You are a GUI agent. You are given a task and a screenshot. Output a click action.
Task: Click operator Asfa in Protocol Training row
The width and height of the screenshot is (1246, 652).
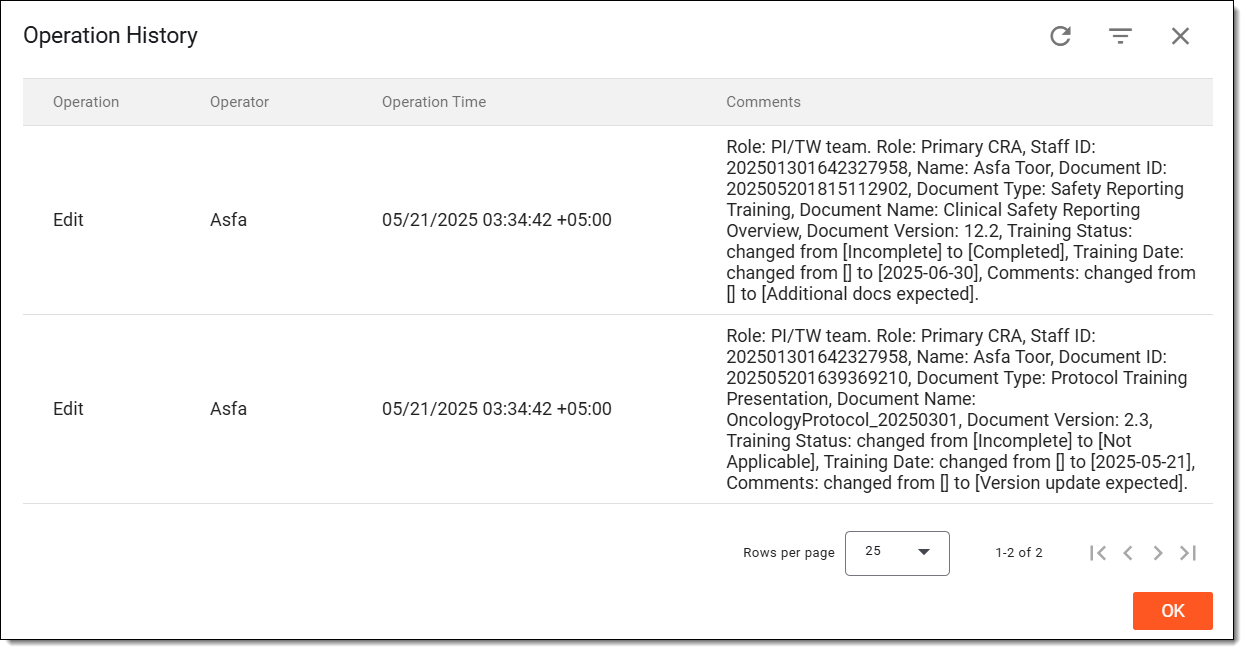(x=228, y=409)
